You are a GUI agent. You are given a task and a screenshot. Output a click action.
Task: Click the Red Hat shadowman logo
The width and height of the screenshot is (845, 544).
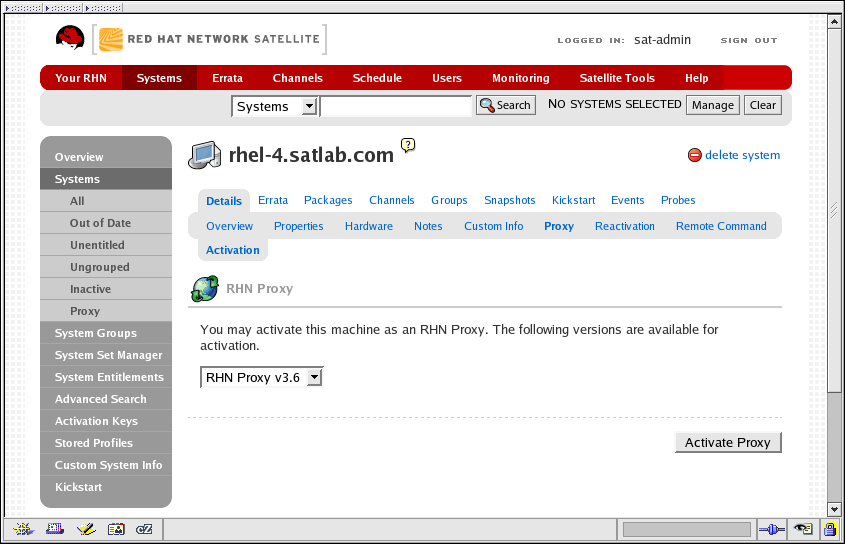[x=70, y=38]
